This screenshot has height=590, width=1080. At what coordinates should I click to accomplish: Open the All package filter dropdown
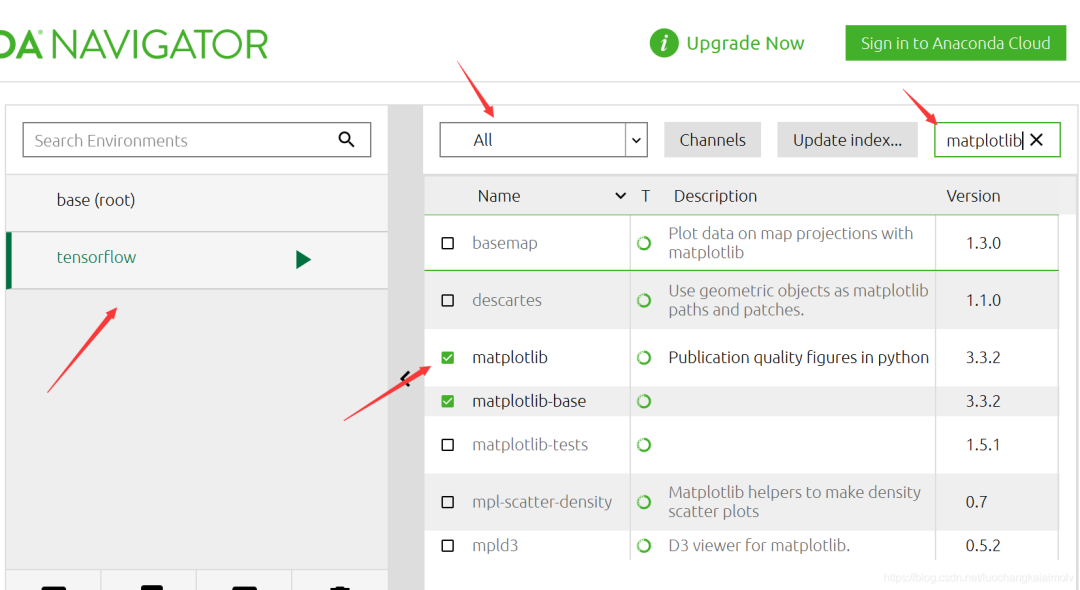pos(543,140)
